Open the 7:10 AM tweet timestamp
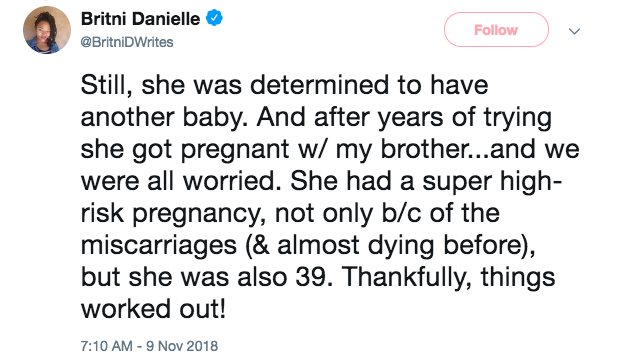This screenshot has width=618, height=364. [106, 346]
